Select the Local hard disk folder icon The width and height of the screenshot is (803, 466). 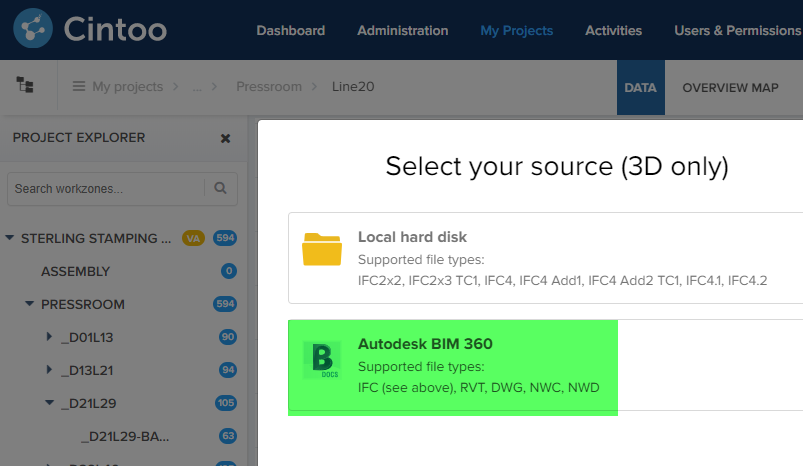pyautogui.click(x=322, y=249)
